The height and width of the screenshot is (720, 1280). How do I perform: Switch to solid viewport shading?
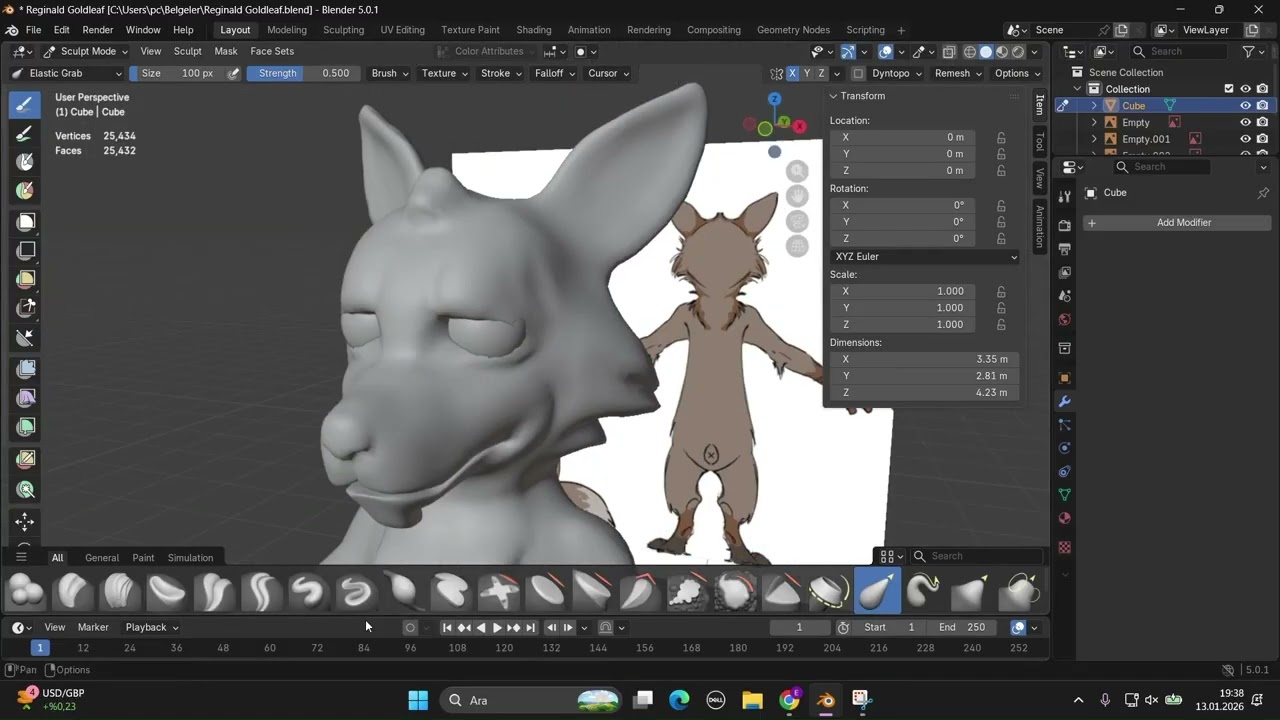(986, 52)
